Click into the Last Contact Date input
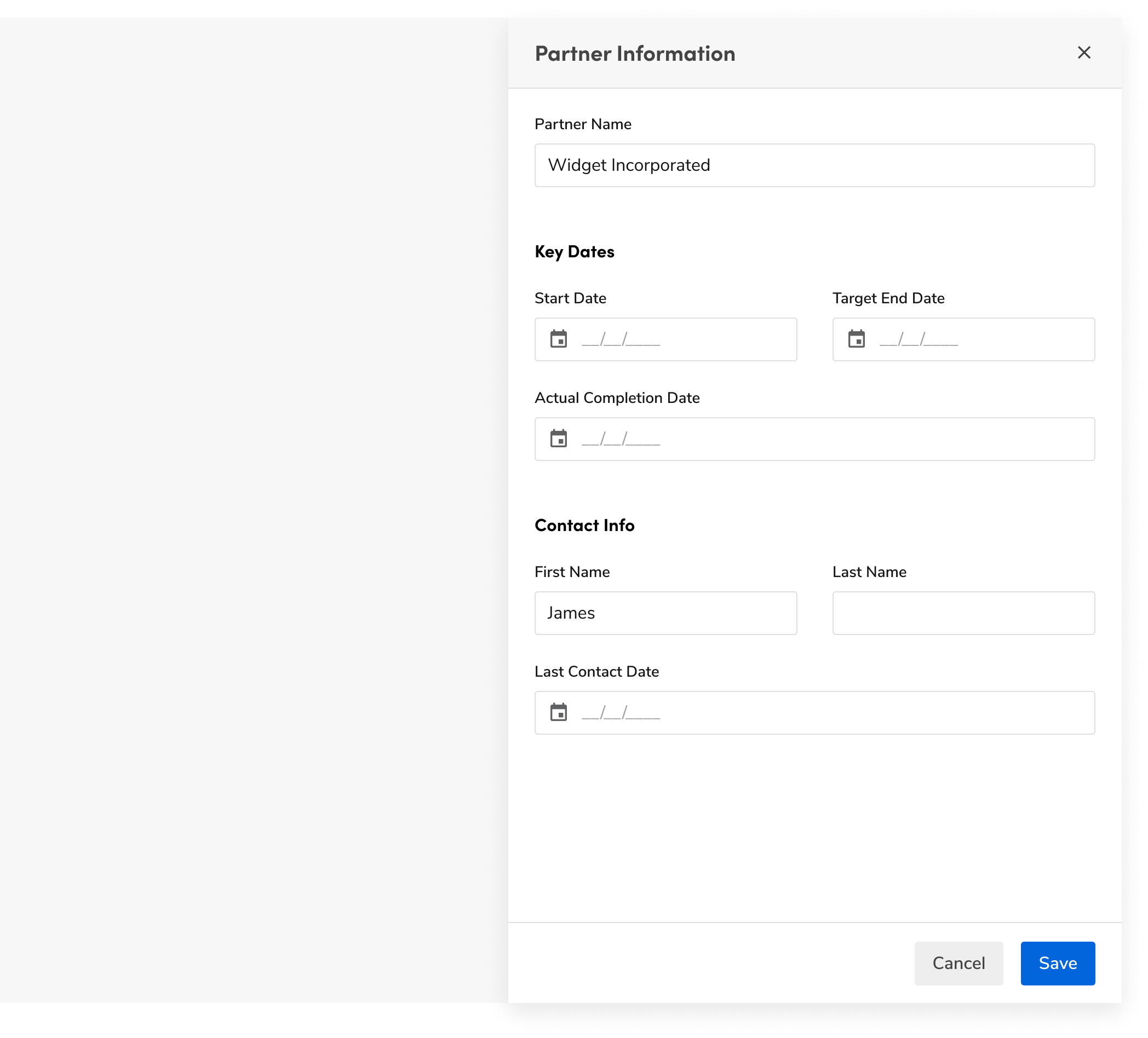The width and height of the screenshot is (1148, 1038). click(826, 713)
